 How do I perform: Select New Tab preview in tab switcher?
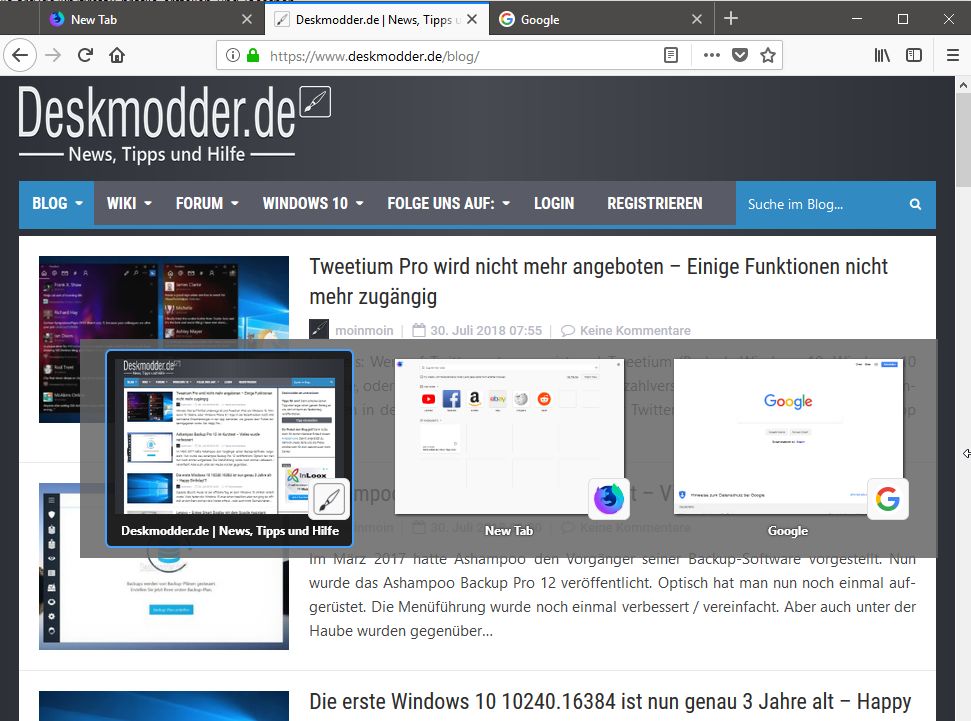[509, 448]
